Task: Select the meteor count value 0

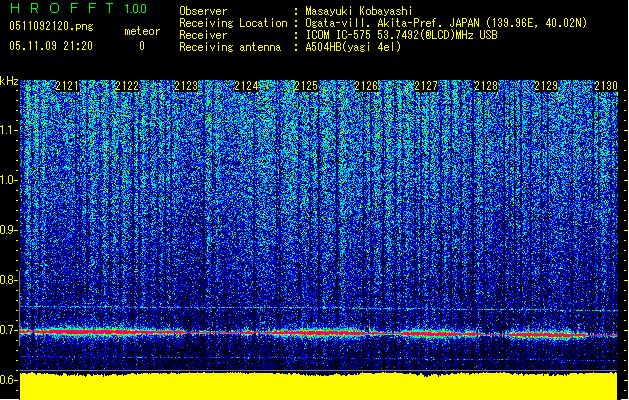Action: coord(142,46)
